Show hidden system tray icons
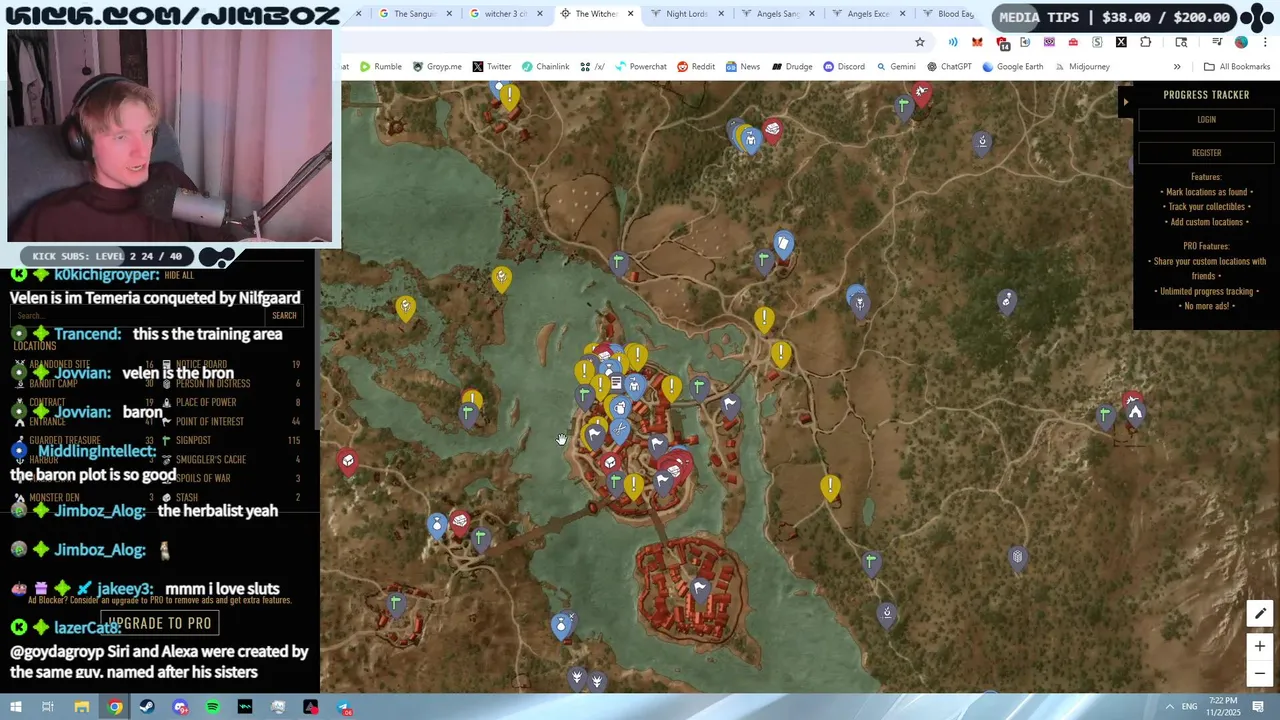Image resolution: width=1280 pixels, height=720 pixels. click(x=1170, y=707)
